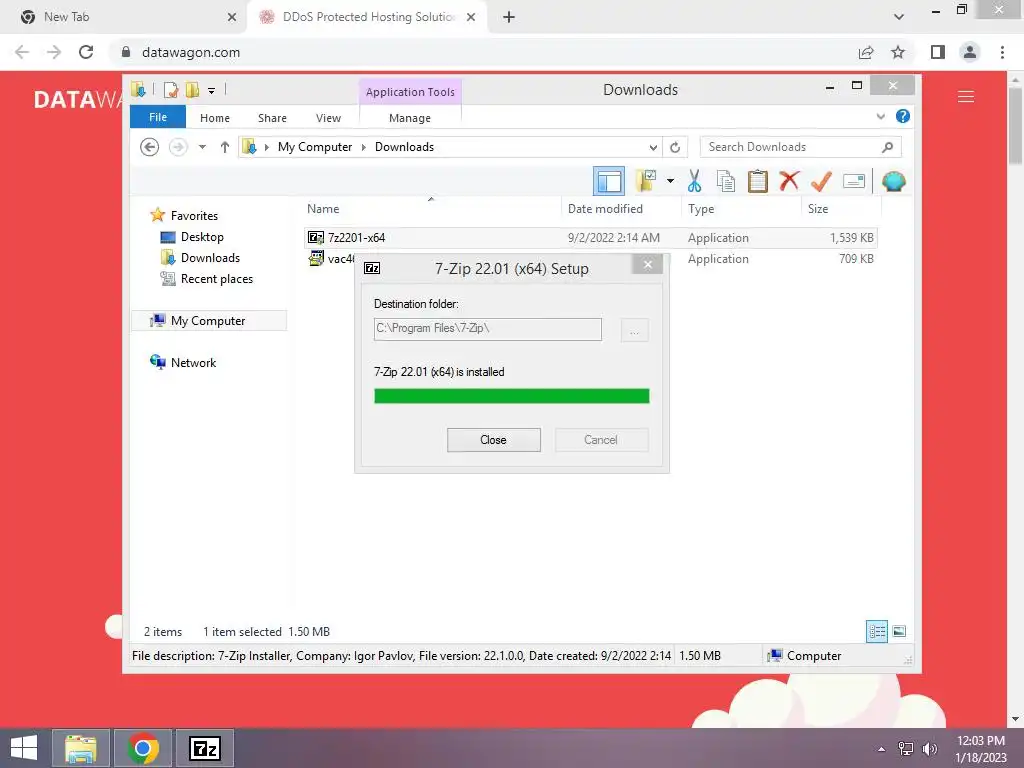Click the red X Delete icon

[x=789, y=180]
